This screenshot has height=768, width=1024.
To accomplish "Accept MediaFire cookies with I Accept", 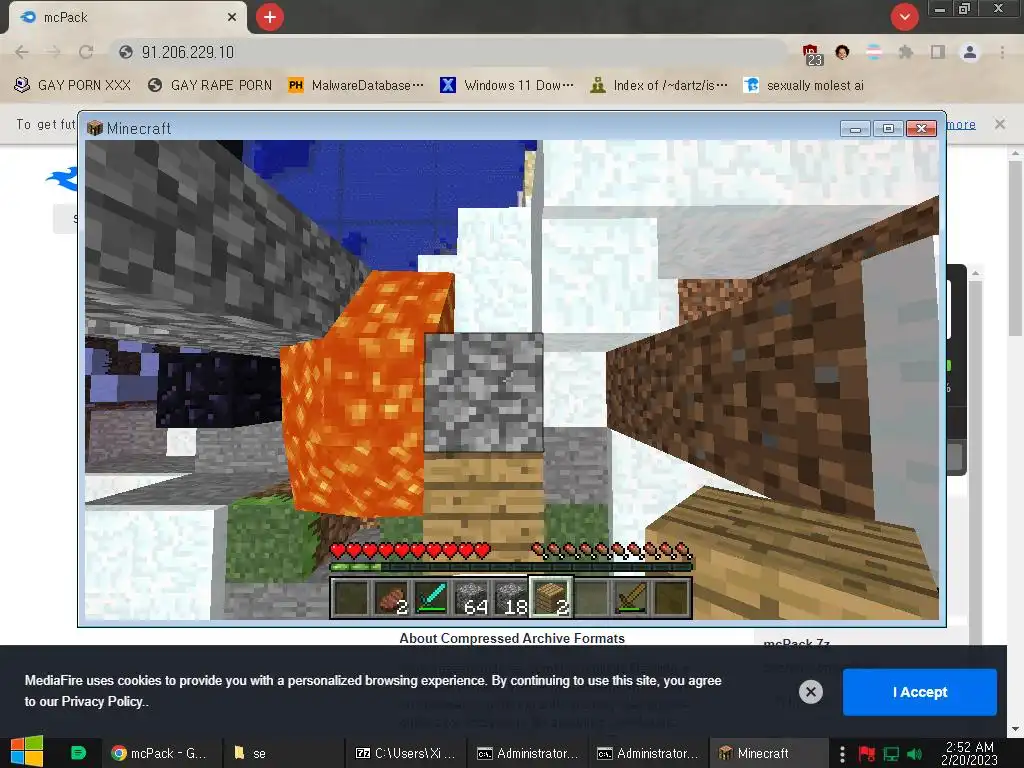I will click(920, 692).
